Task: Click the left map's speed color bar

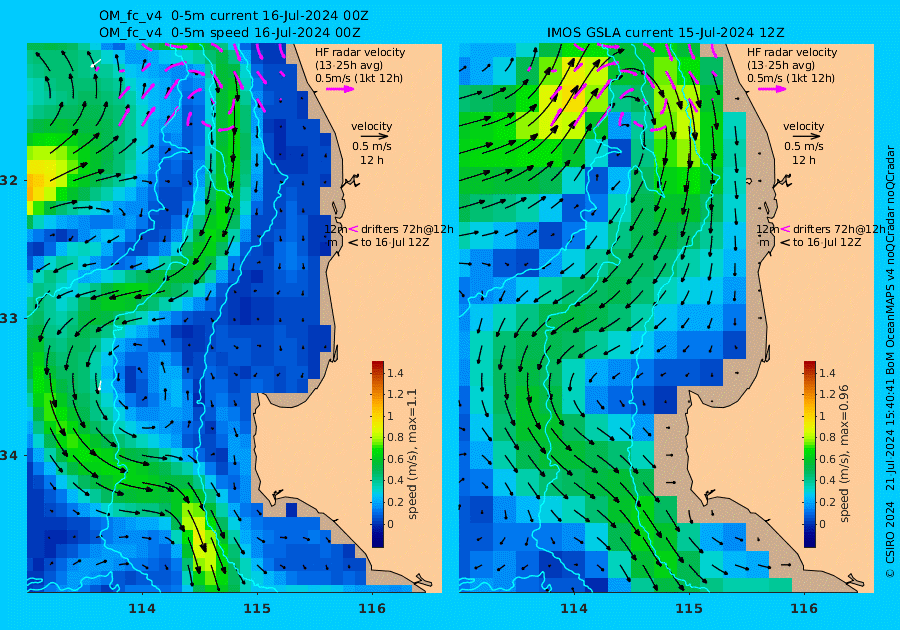Action: click(x=378, y=454)
